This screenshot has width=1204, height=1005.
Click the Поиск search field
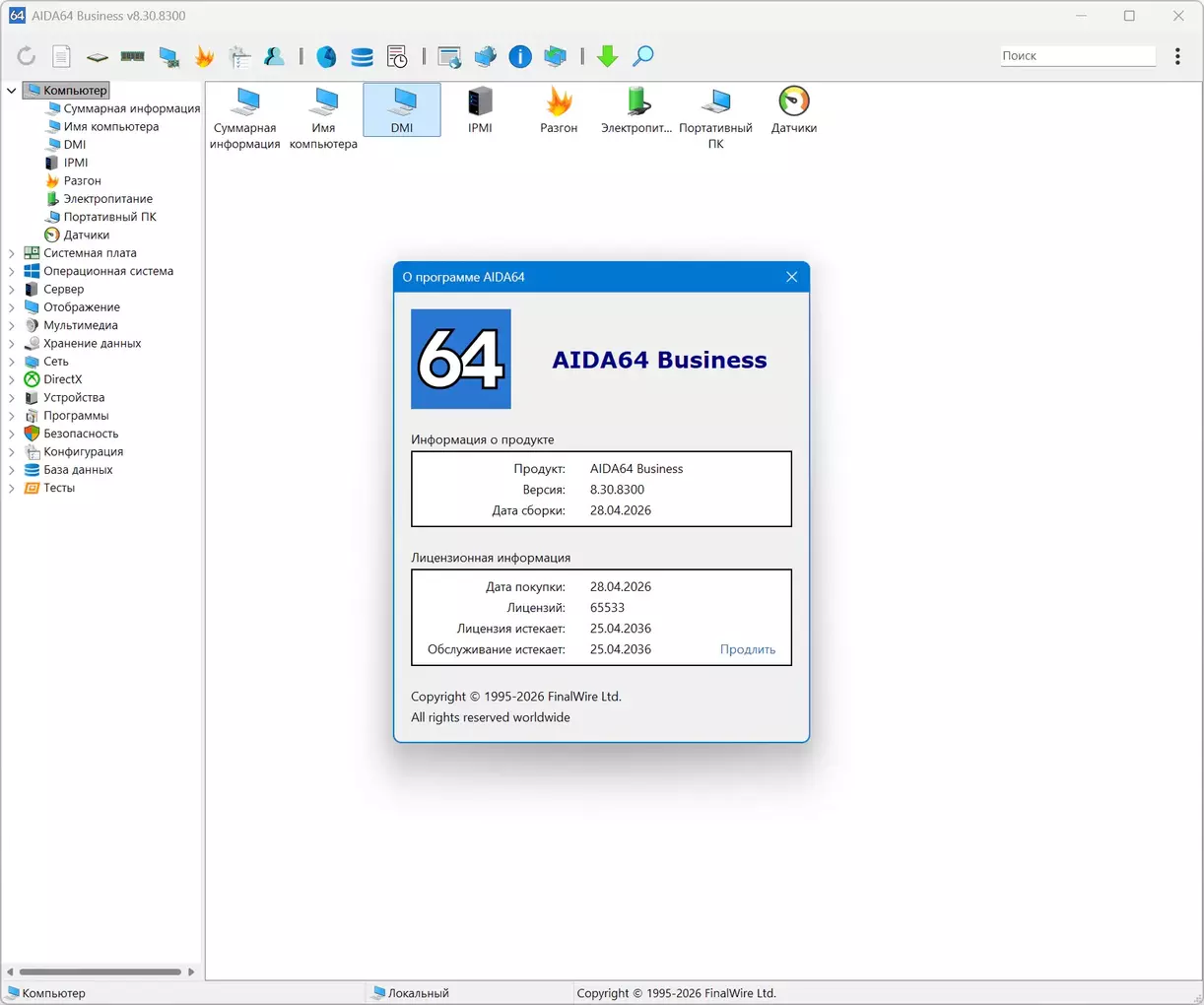(x=1077, y=56)
